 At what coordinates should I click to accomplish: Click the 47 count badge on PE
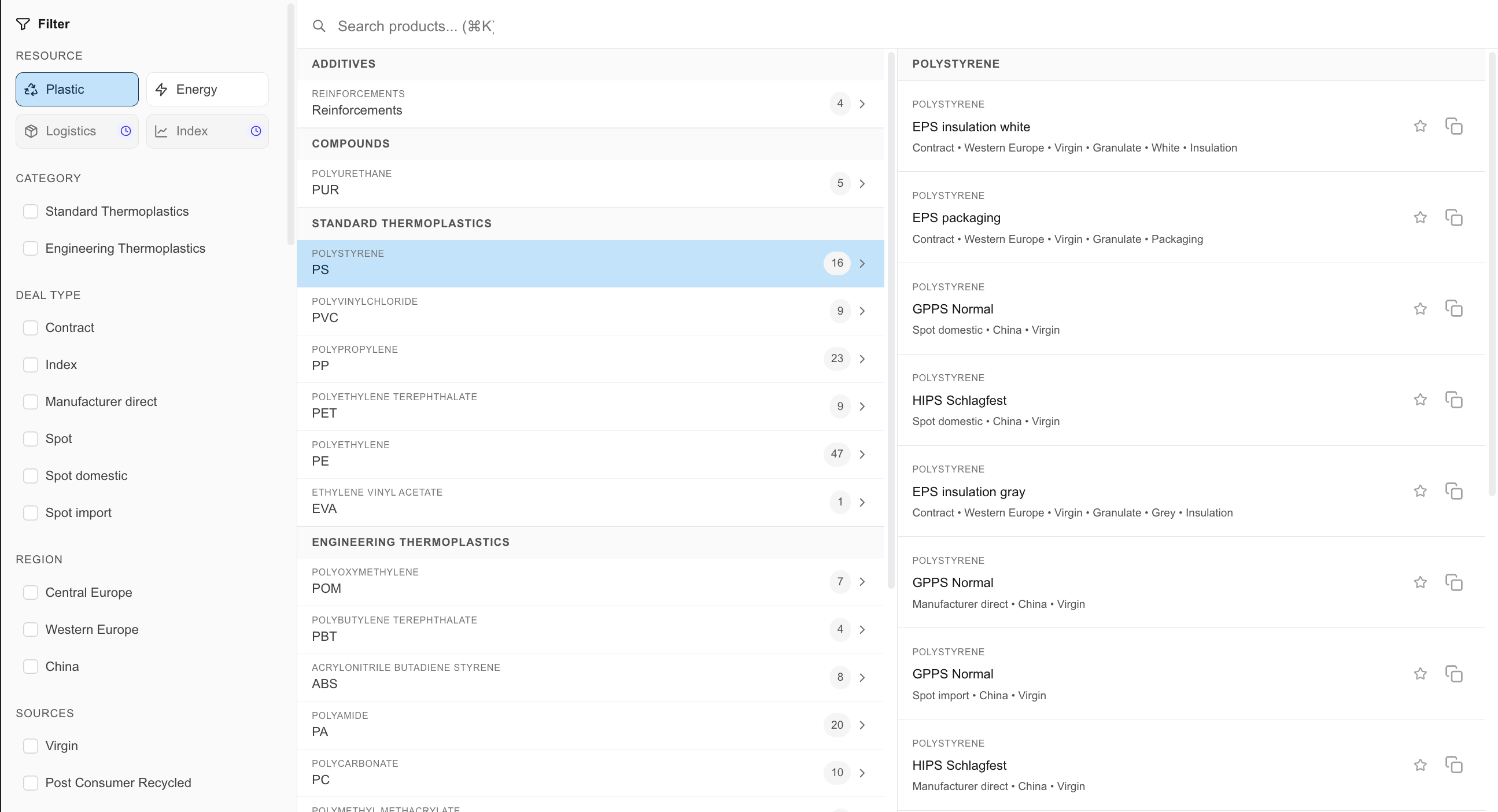[x=837, y=453]
